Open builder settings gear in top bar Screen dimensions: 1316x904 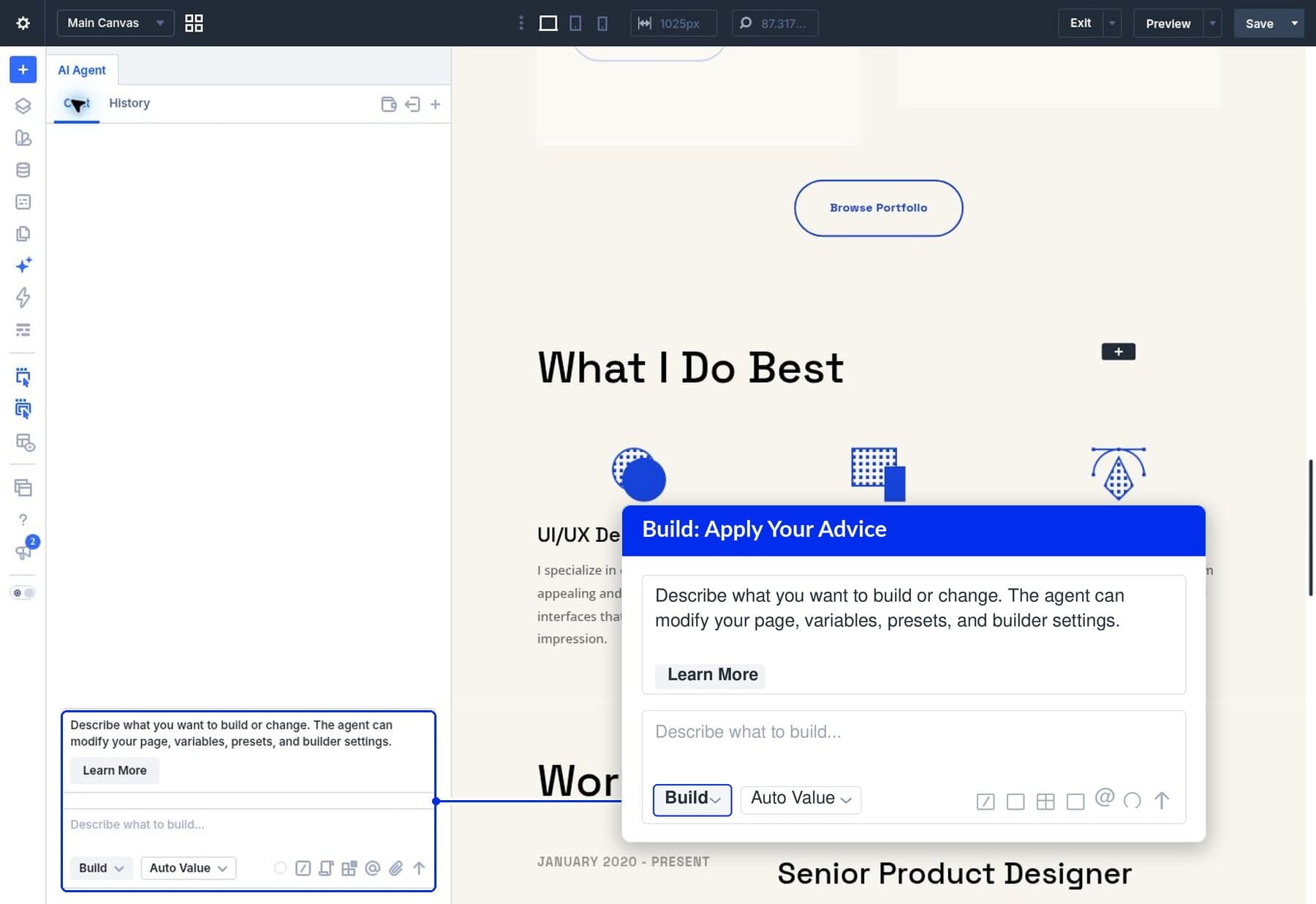coord(23,23)
